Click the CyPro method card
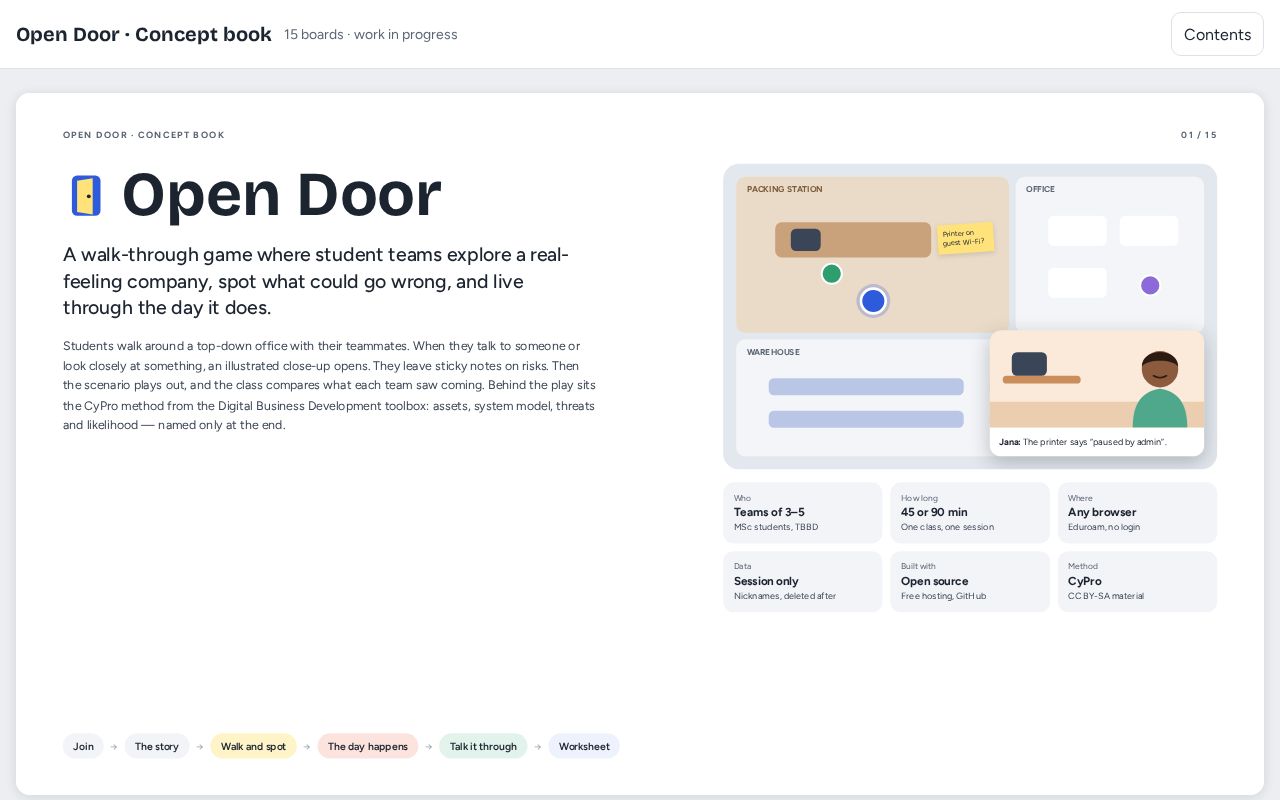 pyautogui.click(x=1137, y=582)
